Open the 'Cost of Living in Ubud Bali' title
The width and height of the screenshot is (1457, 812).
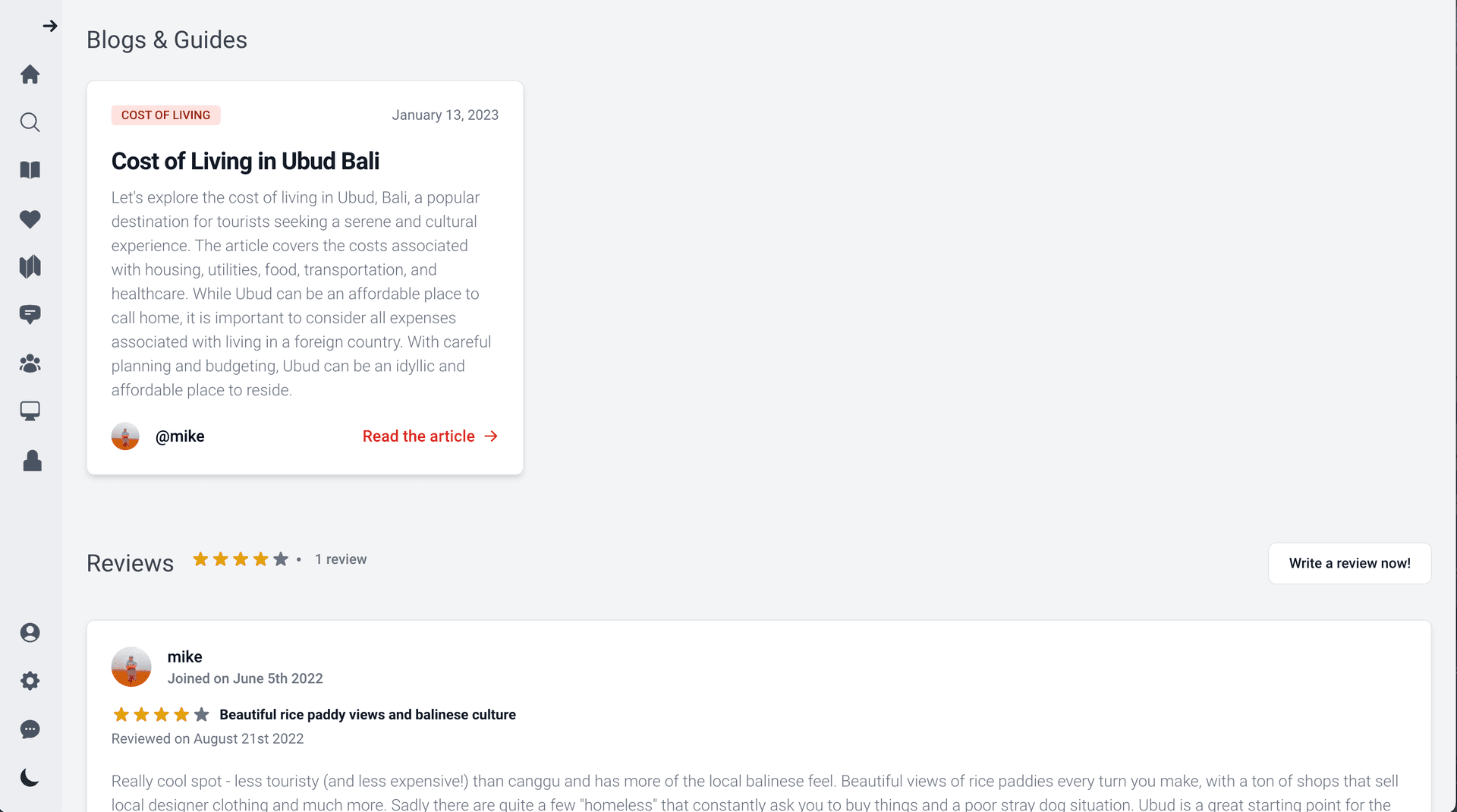(245, 162)
